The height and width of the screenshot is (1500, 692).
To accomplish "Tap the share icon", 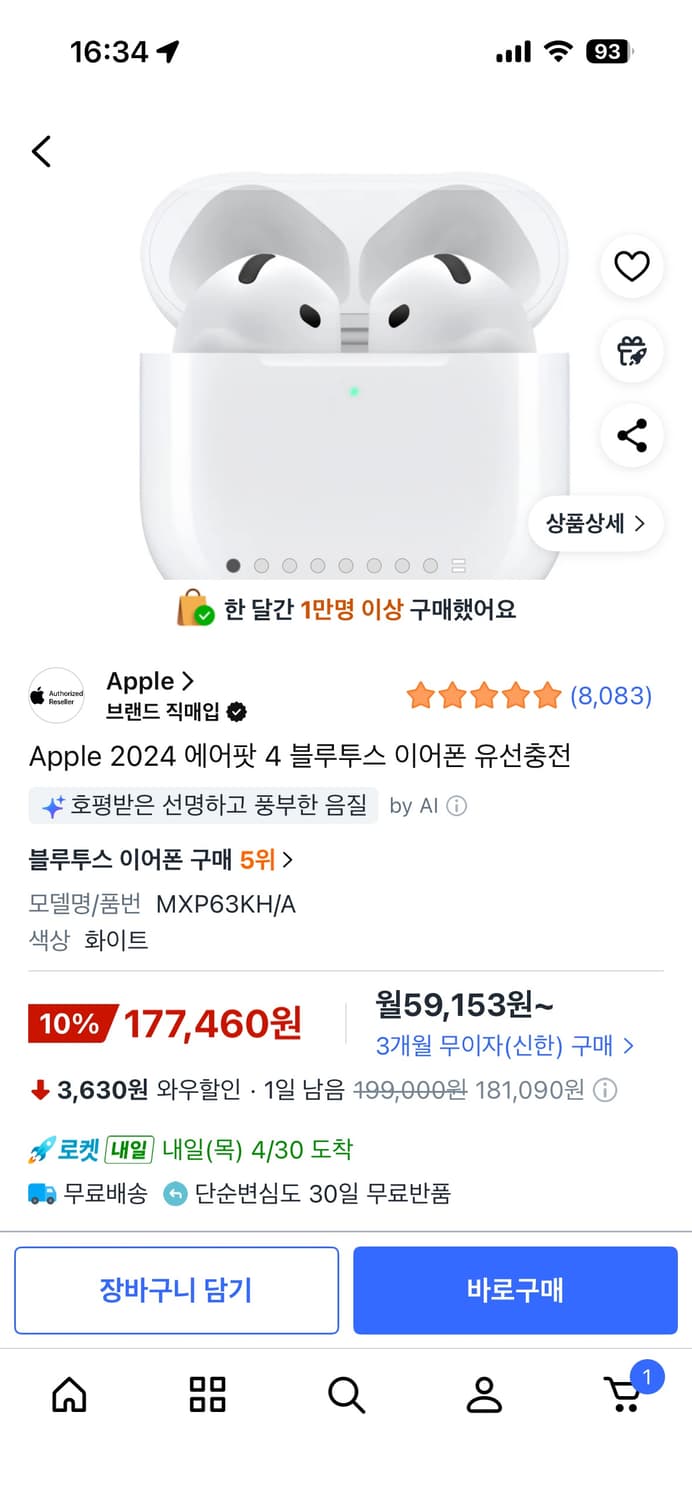I will (x=631, y=436).
